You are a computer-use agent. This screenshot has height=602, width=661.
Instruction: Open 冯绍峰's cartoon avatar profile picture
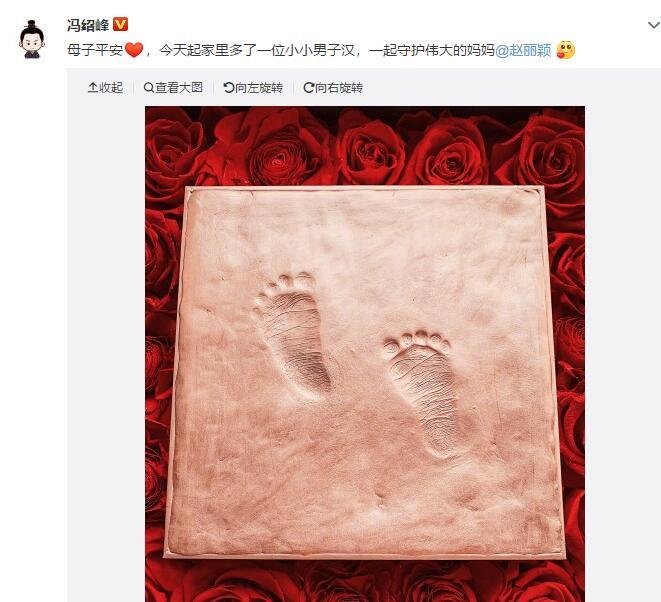click(x=32, y=39)
